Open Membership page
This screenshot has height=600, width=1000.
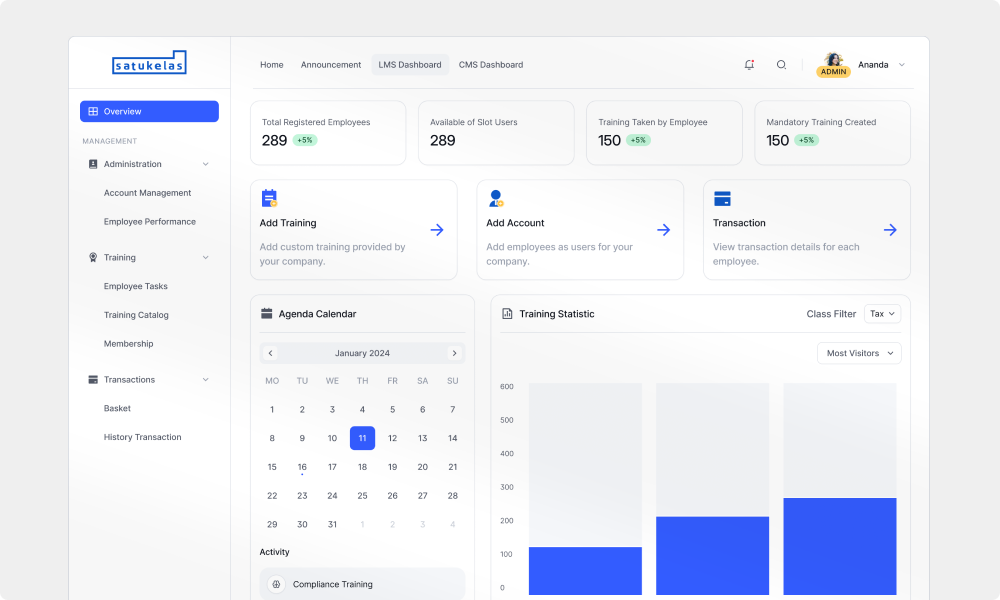[129, 344]
